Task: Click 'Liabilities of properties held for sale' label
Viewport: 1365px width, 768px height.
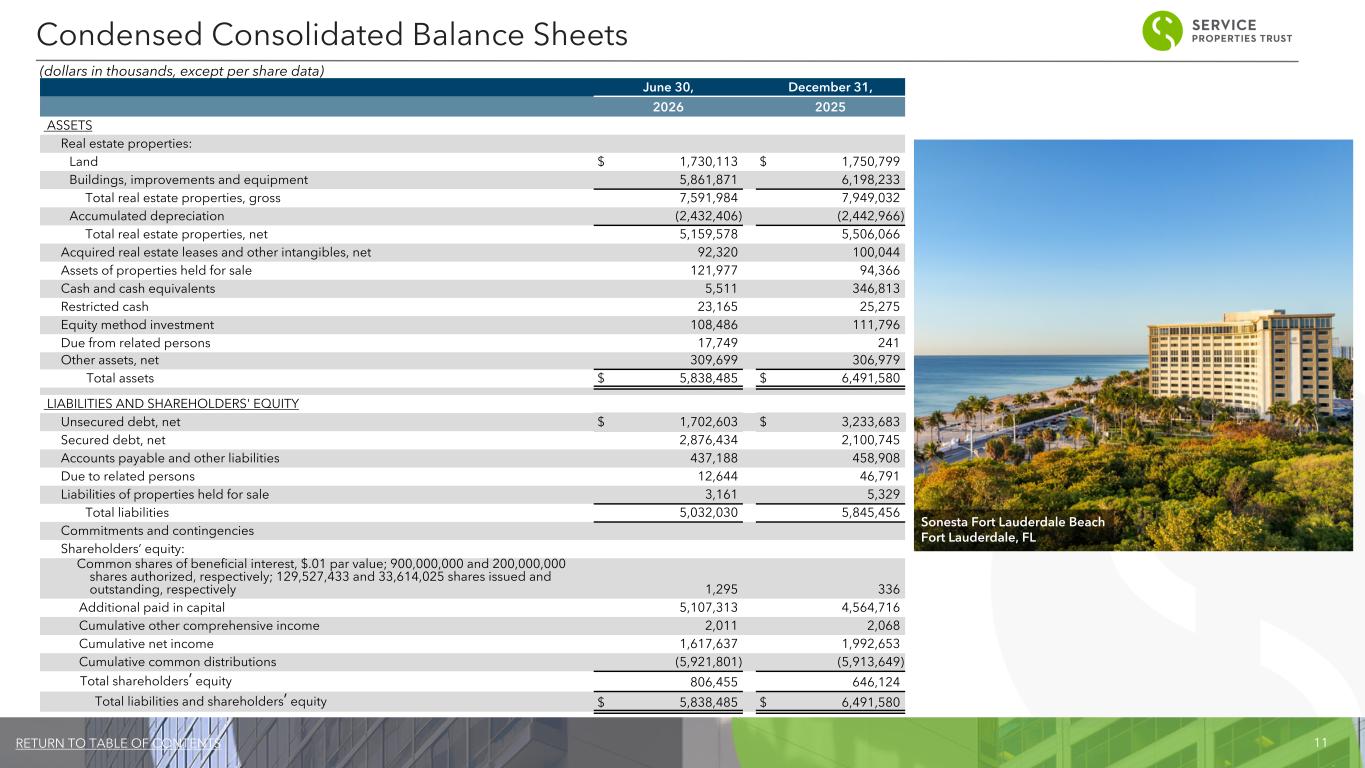Action: tap(165, 494)
